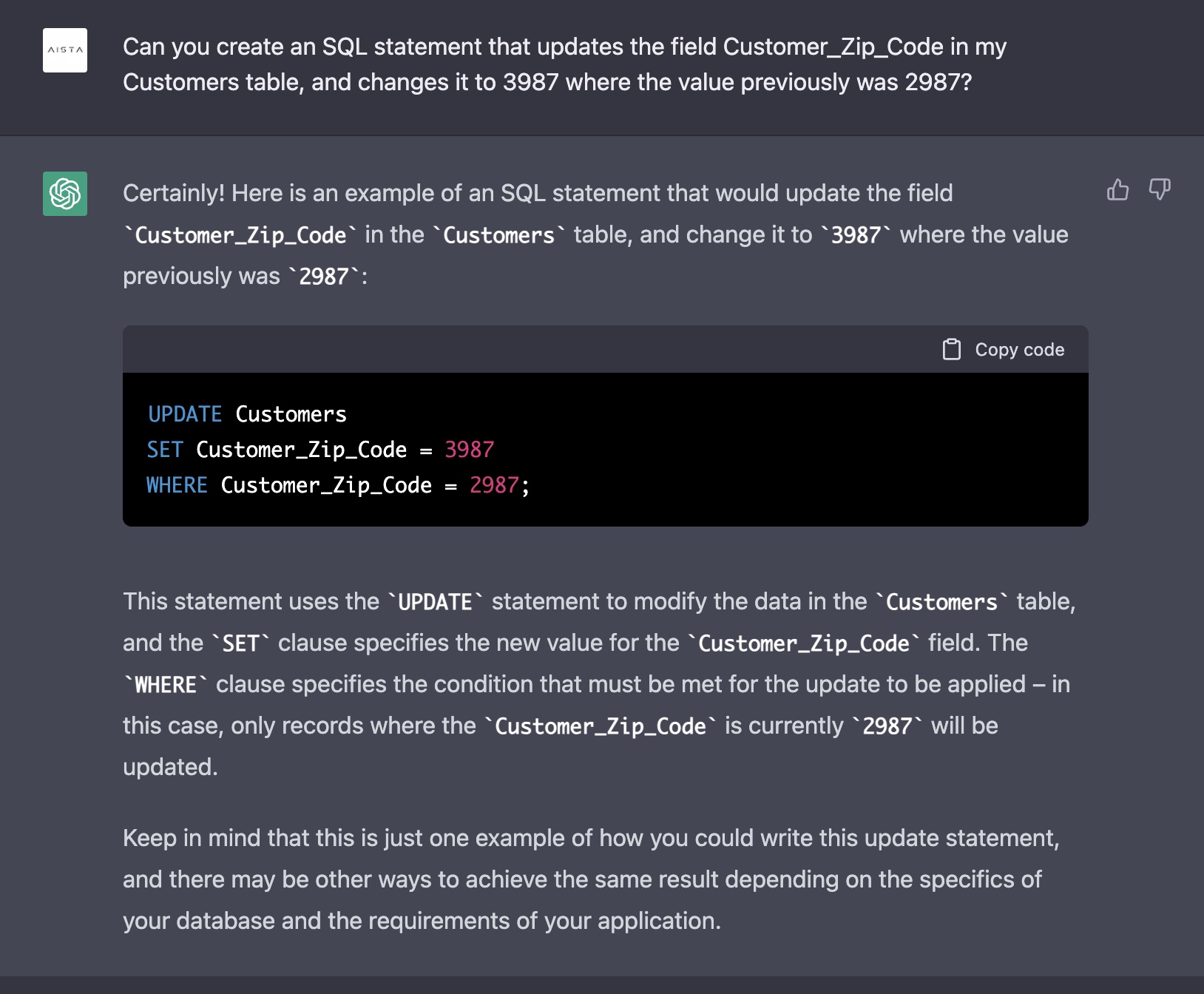Click the Customers table name in the code block
Screen dimensions: 1204x994
[x=291, y=414]
